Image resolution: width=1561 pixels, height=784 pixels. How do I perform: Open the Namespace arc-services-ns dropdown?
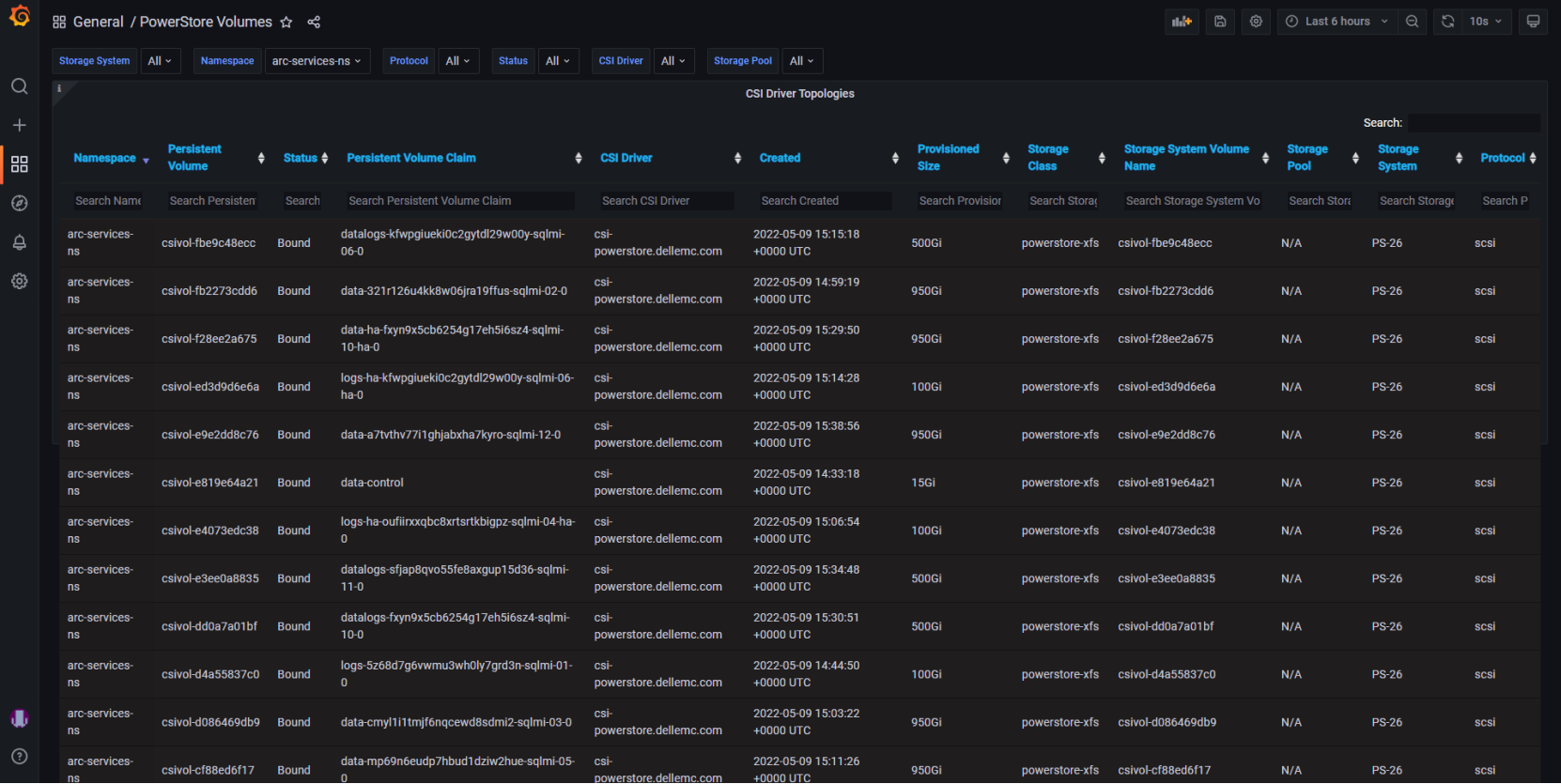(317, 61)
